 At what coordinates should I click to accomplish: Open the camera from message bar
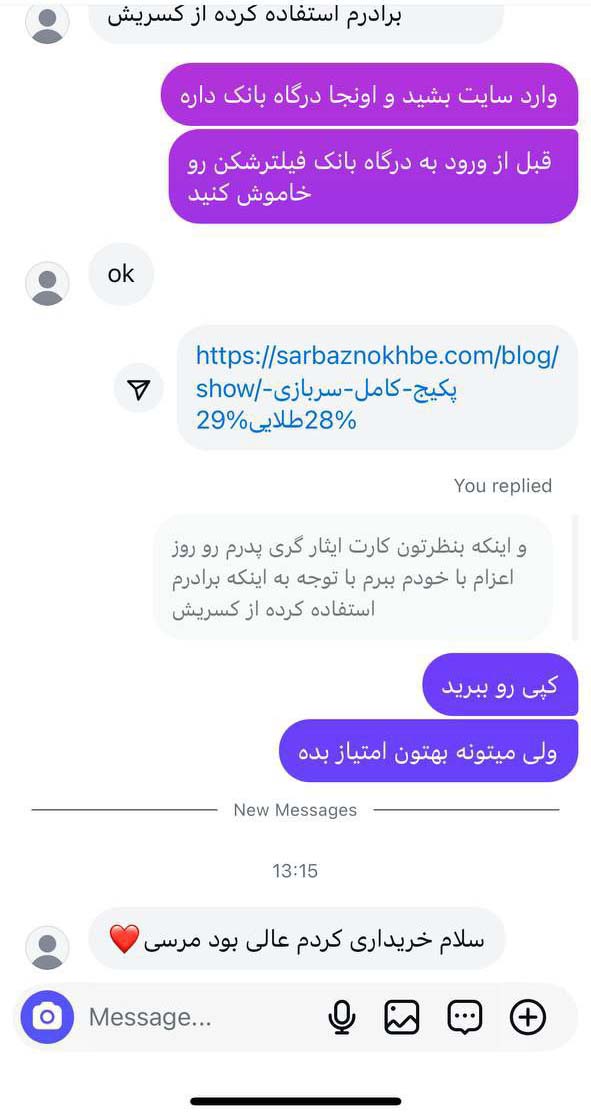(x=47, y=1017)
